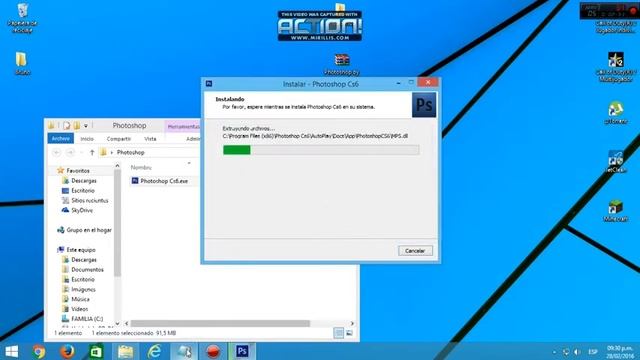Sort by the Nombre column header
640x360 pixels.
click(141, 167)
